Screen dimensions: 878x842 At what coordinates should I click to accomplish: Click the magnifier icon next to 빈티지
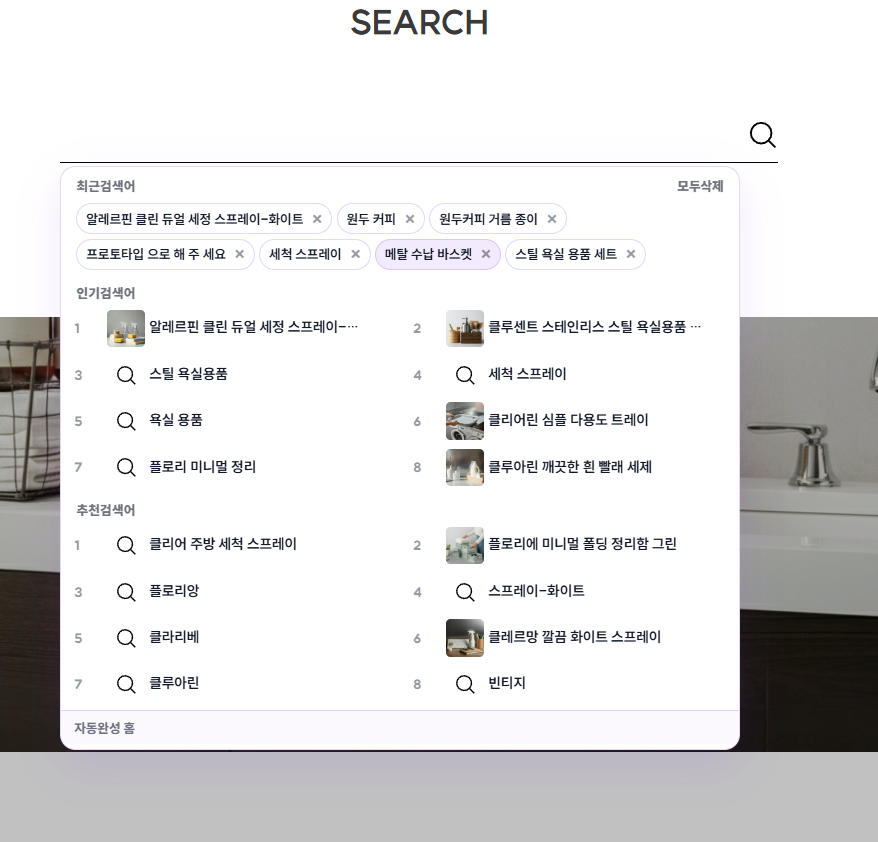[465, 684]
